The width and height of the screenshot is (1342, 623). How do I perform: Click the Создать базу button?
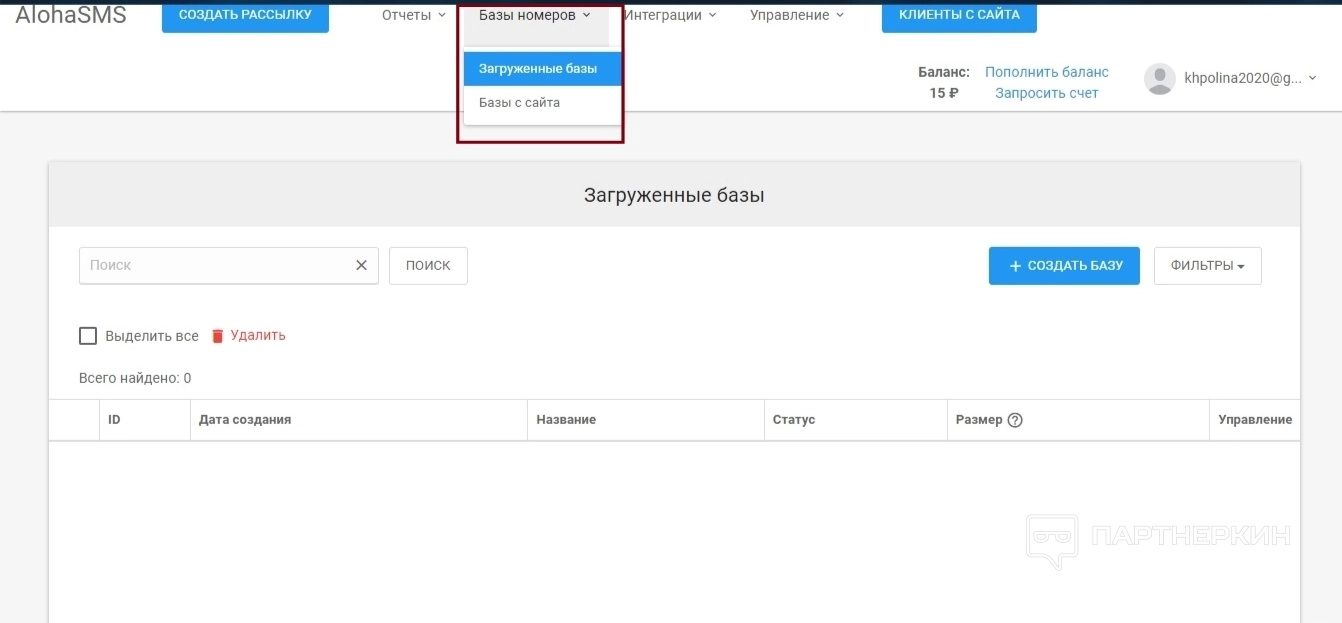tap(1064, 266)
